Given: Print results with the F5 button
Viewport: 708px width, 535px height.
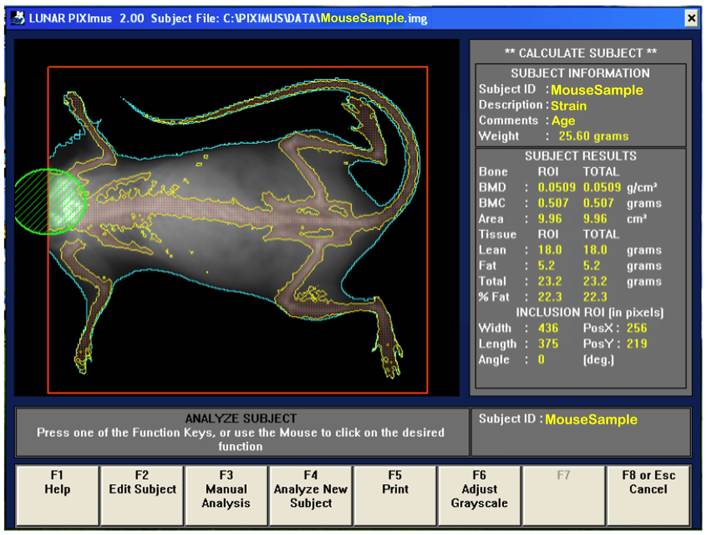Looking at the screenshot, I should click(395, 496).
